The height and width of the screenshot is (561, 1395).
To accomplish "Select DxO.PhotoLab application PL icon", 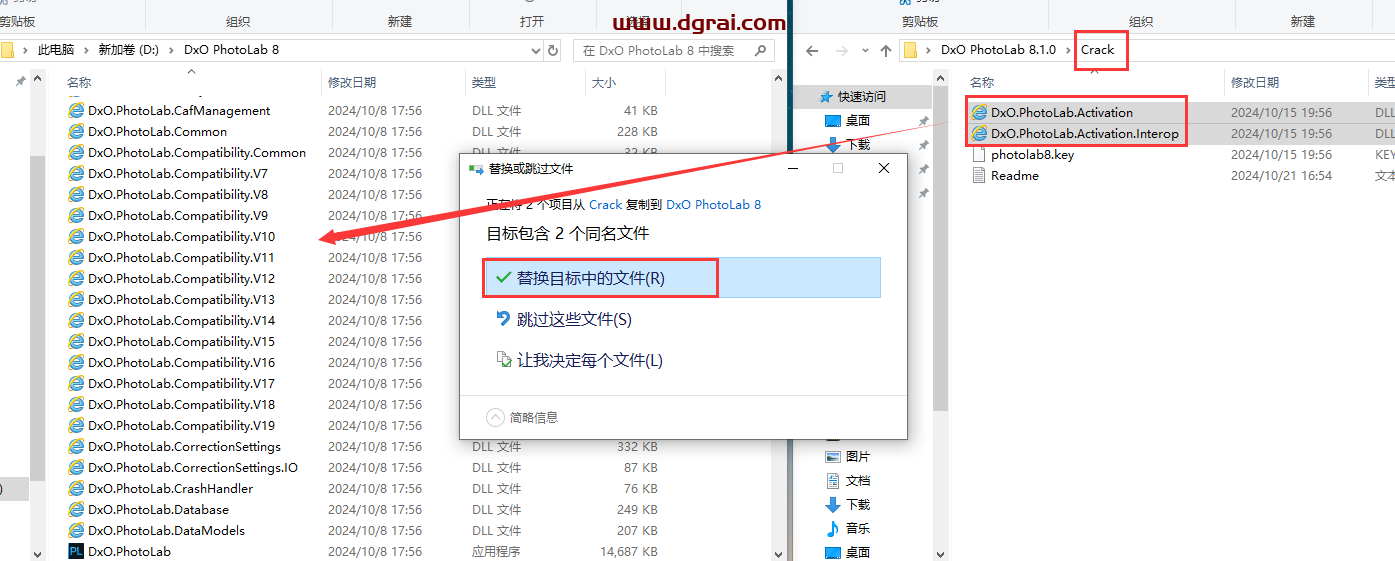I will pyautogui.click(x=75, y=551).
